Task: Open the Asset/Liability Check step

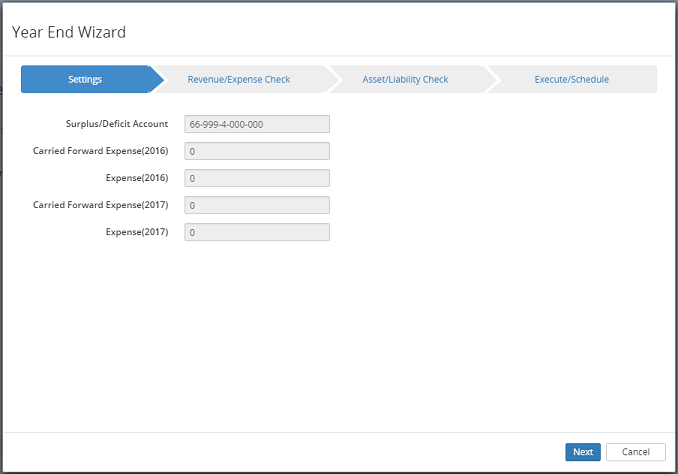Action: point(405,80)
